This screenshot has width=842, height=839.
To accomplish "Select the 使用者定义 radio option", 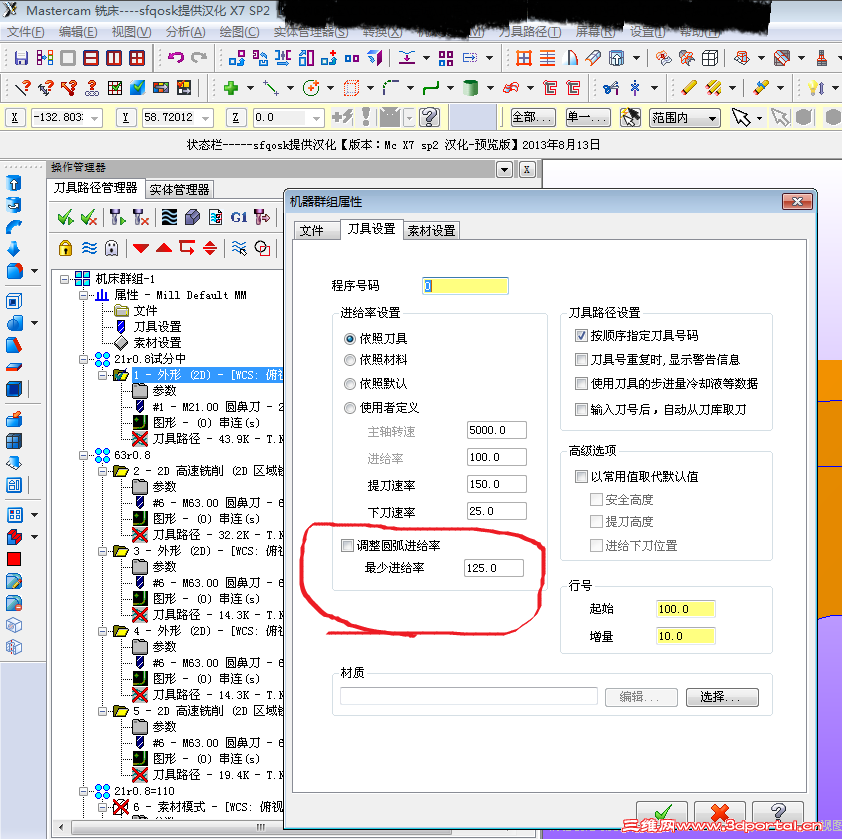I will pyautogui.click(x=350, y=408).
